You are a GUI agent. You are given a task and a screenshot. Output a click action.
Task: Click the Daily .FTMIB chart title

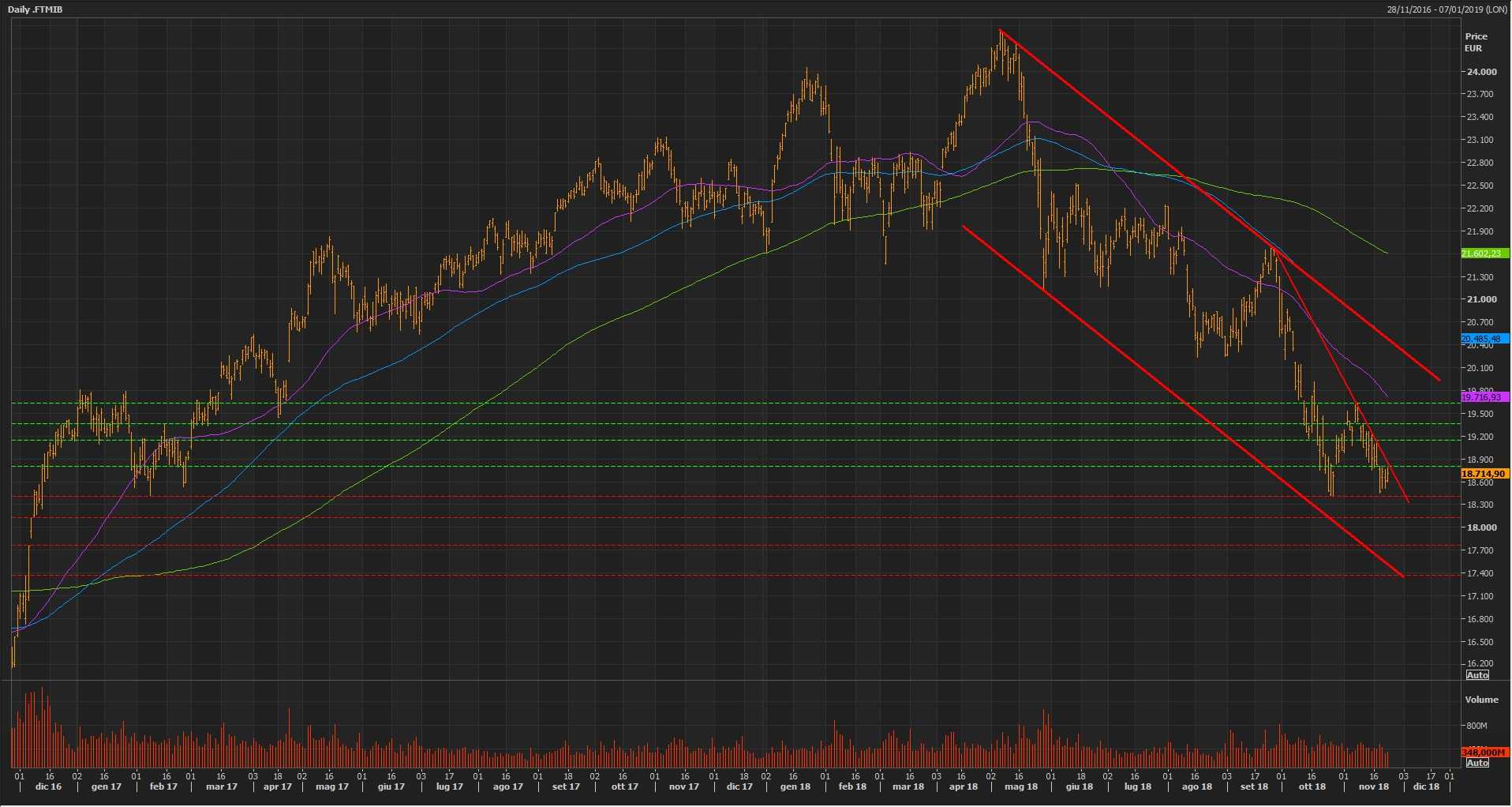coord(36,9)
